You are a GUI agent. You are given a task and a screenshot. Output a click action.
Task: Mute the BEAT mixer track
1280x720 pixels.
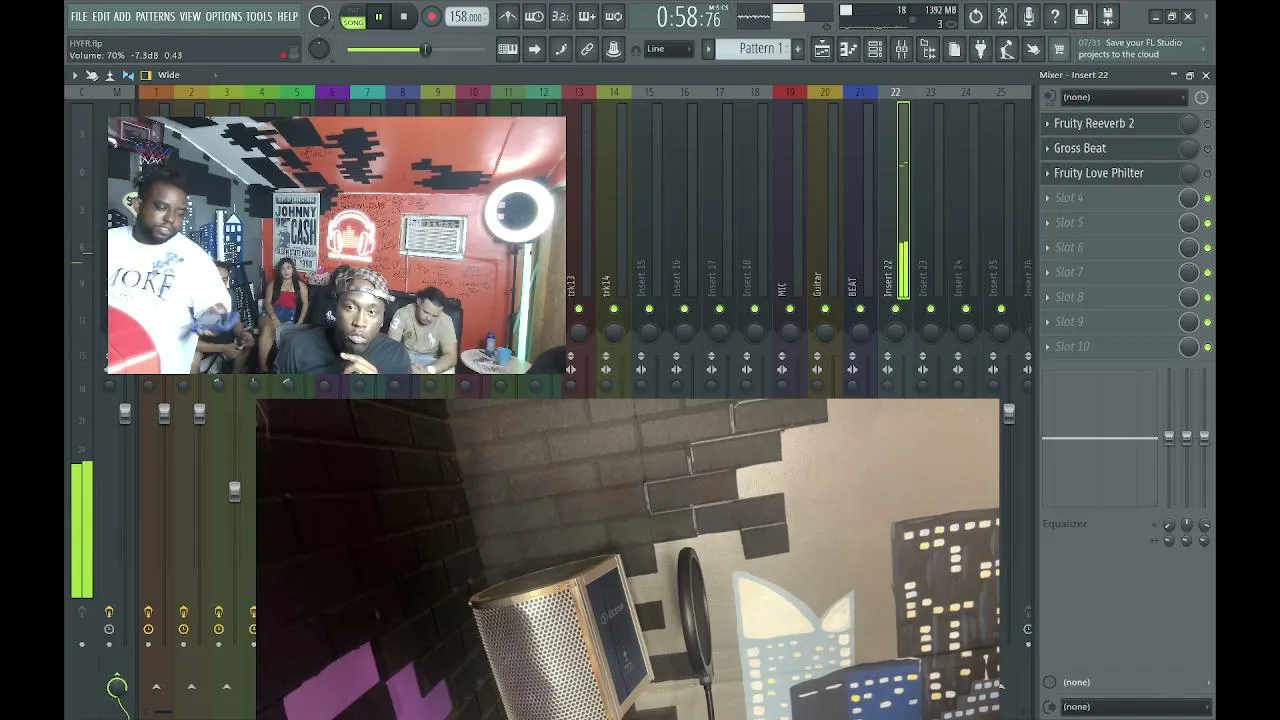pyautogui.click(x=860, y=309)
